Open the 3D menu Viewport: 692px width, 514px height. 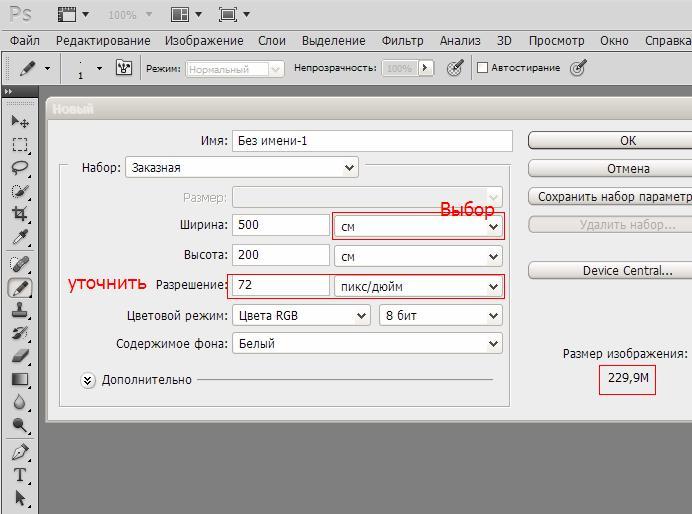pos(504,41)
